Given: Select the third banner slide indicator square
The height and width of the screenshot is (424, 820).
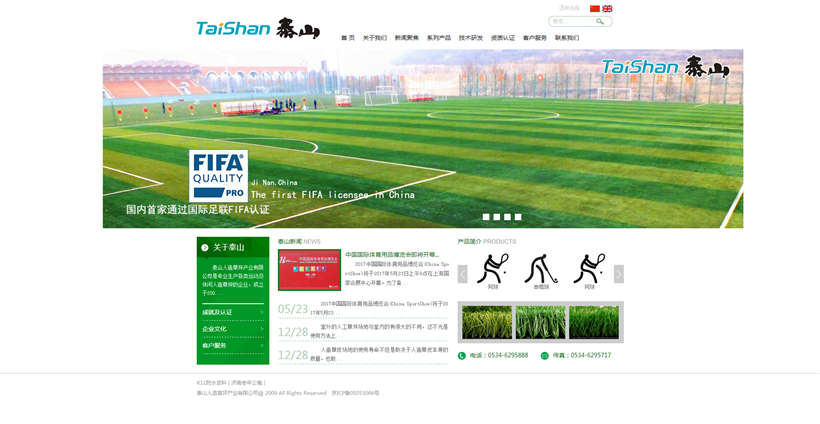Looking at the screenshot, I should click(507, 217).
